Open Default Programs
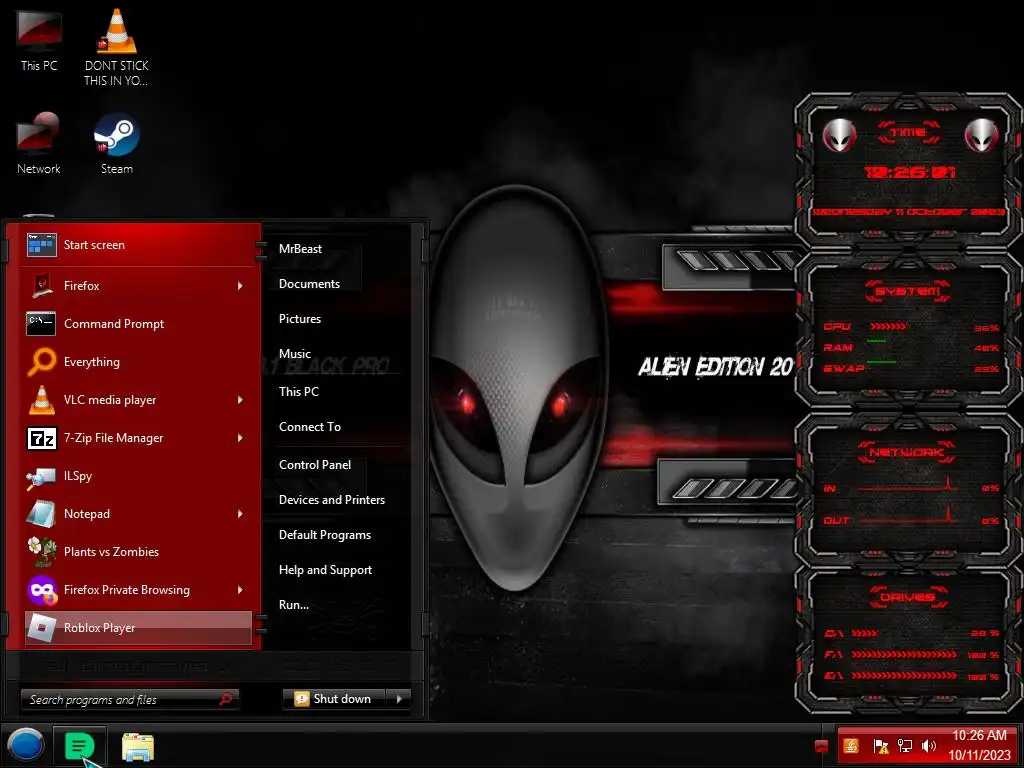1024x768 pixels. 325,536
